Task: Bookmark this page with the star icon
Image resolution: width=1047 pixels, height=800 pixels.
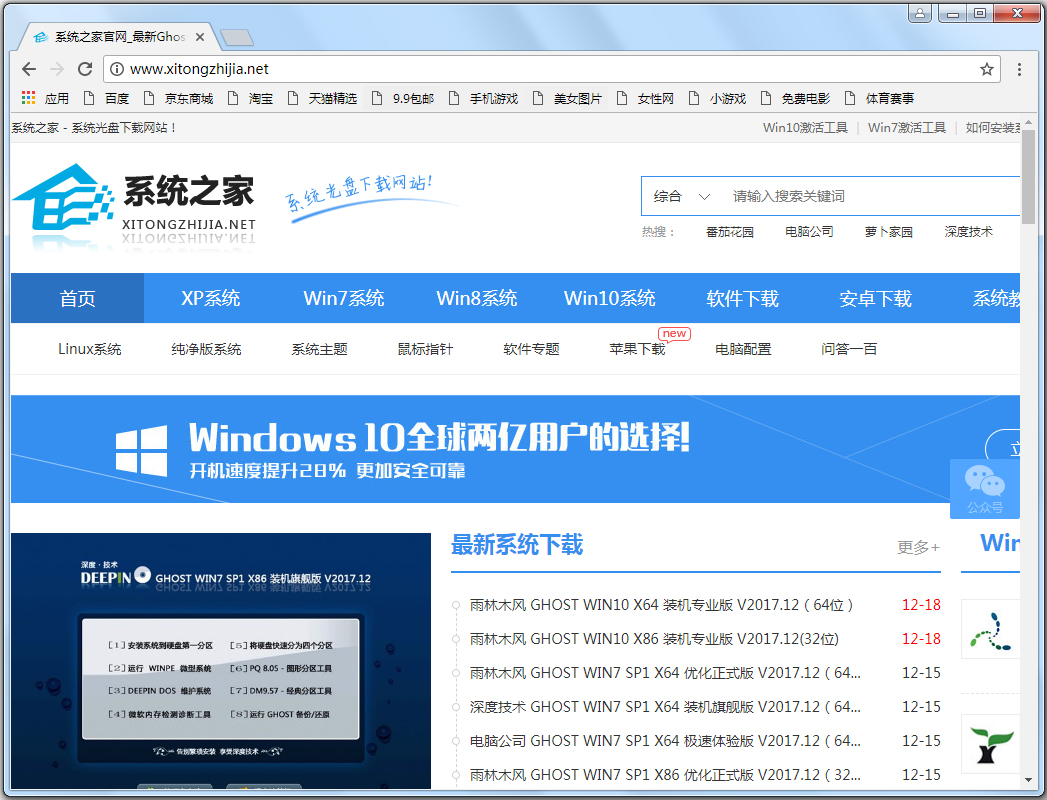Action: (987, 69)
